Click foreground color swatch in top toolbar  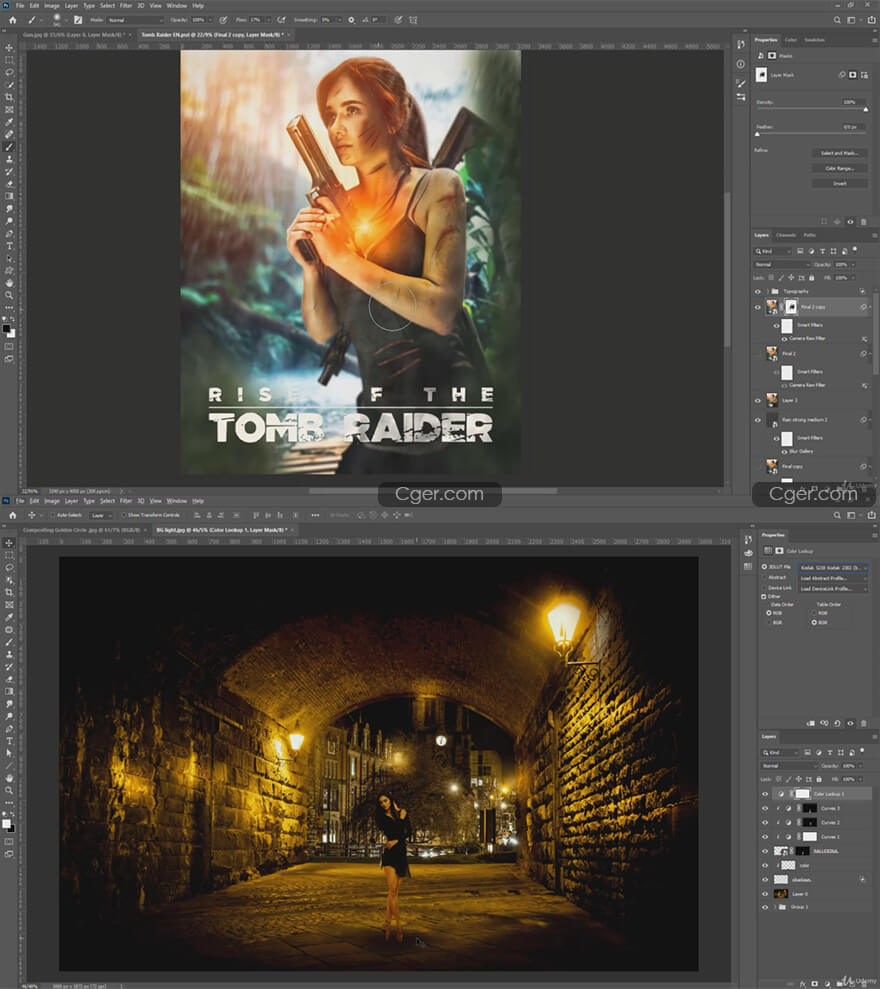pos(6,329)
